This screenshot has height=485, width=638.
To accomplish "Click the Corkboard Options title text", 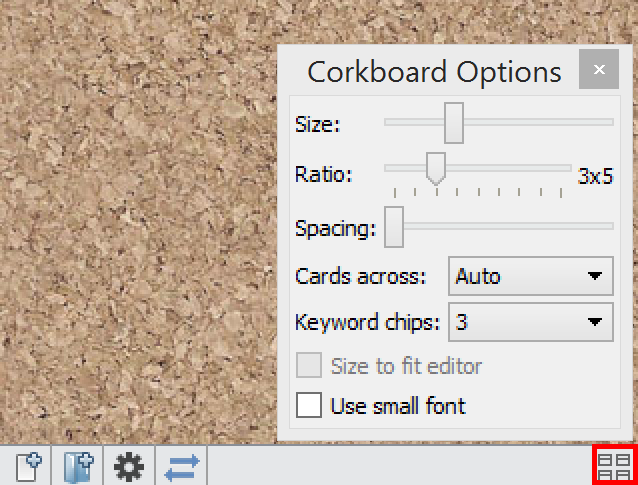I will [x=434, y=72].
